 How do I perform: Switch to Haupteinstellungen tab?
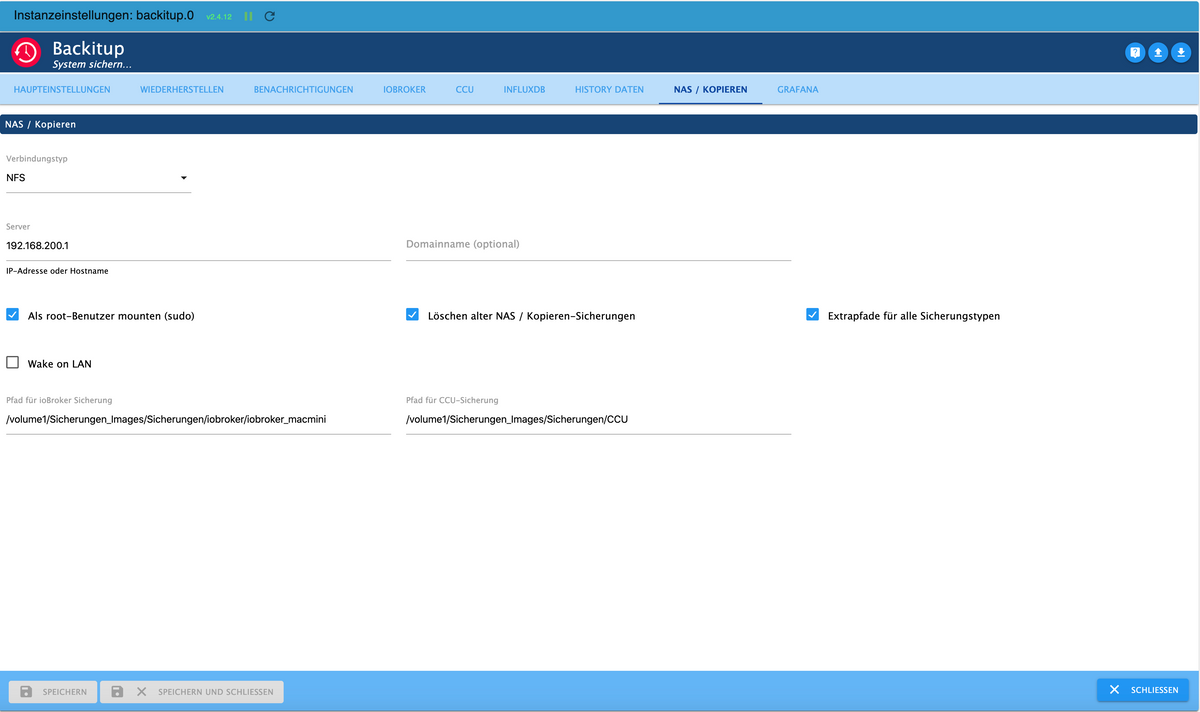pyautogui.click(x=62, y=89)
